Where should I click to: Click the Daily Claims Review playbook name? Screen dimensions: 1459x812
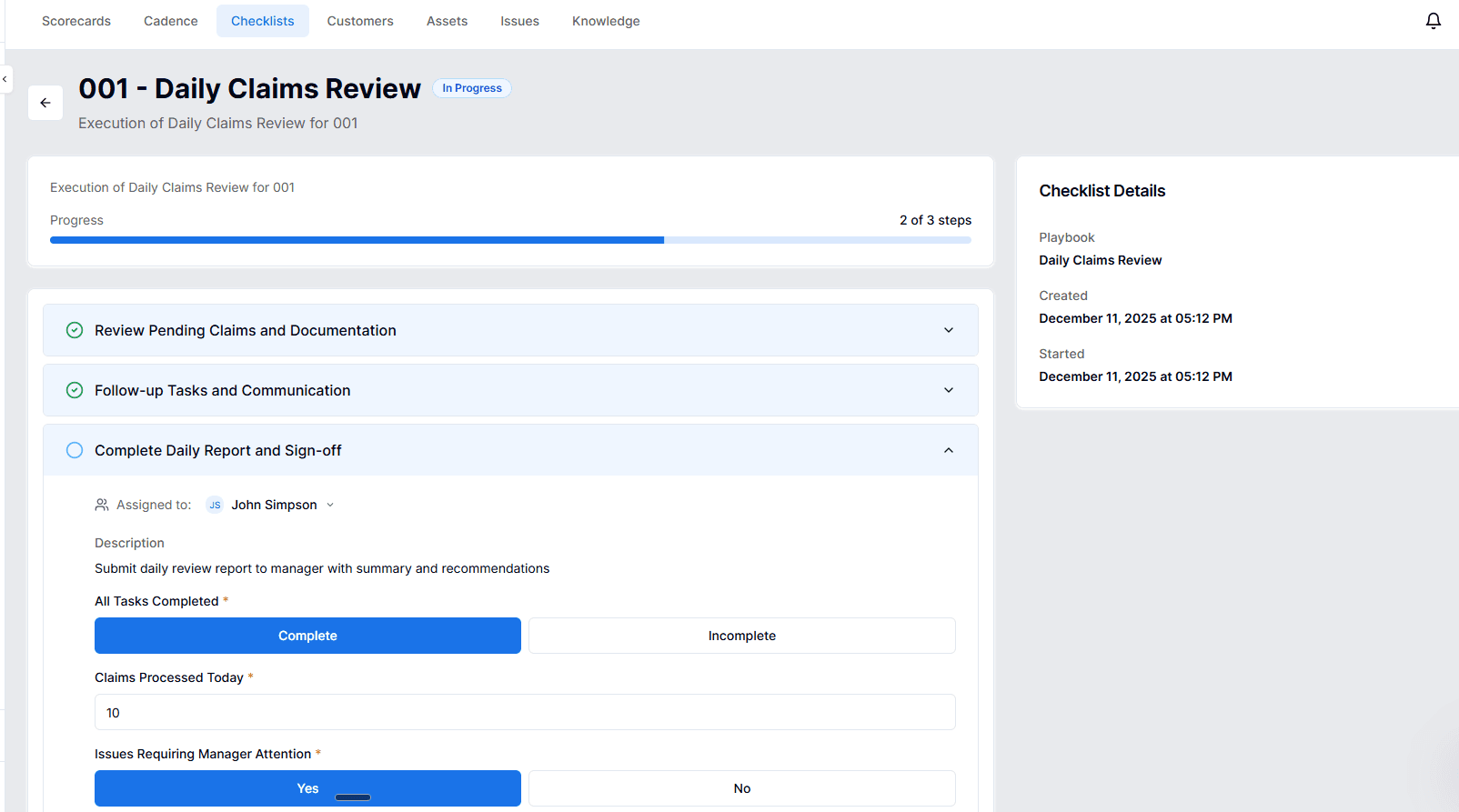[x=1101, y=260]
